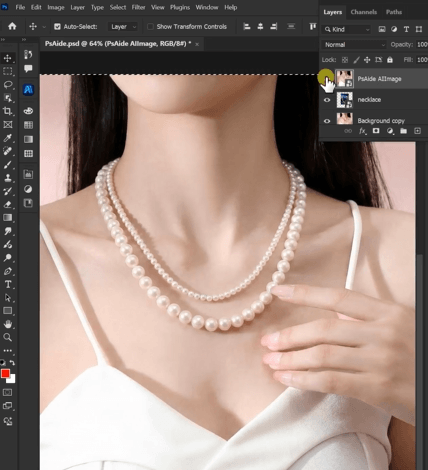The image size is (428, 470).
Task: Create a new layer icon
Action: pos(417,131)
